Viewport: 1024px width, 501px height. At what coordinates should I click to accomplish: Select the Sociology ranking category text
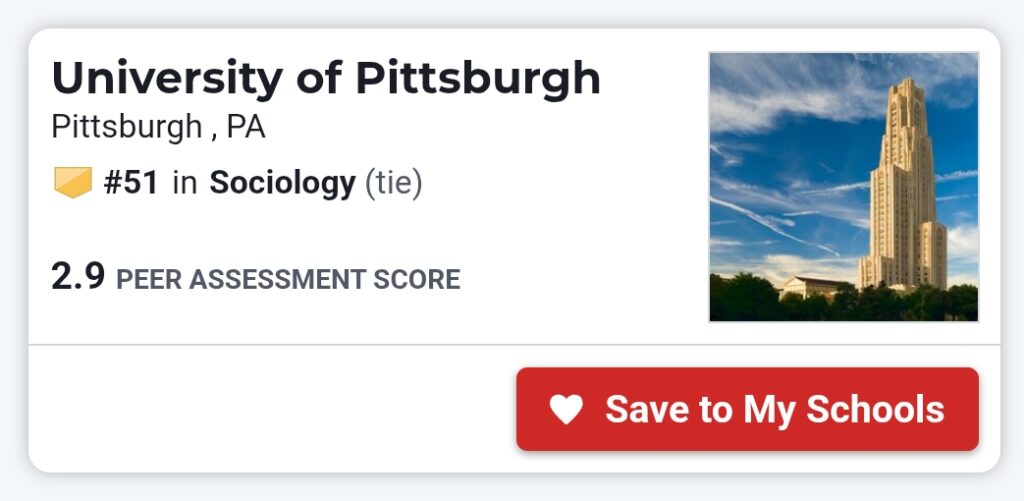282,183
